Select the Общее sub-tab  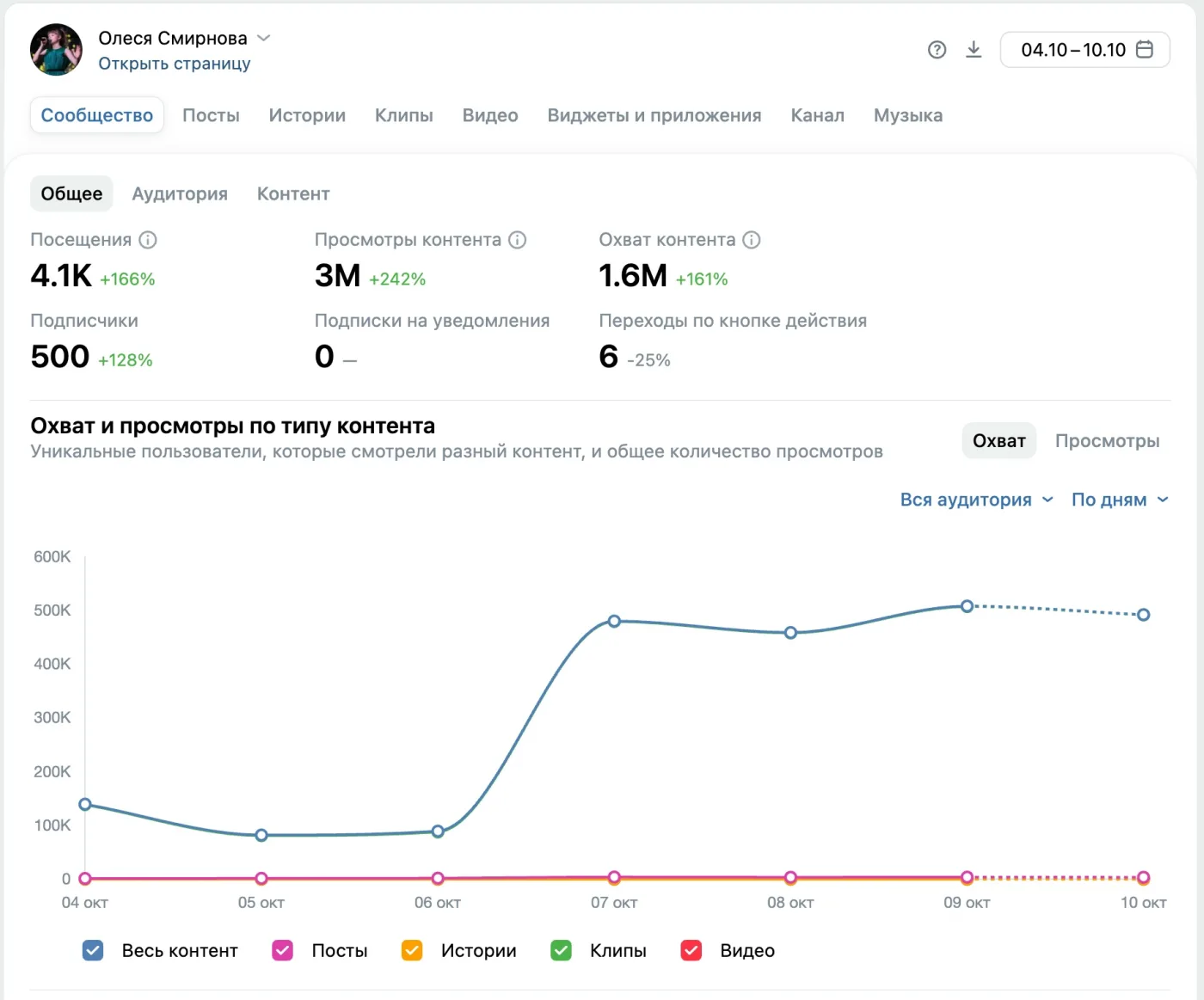click(71, 193)
